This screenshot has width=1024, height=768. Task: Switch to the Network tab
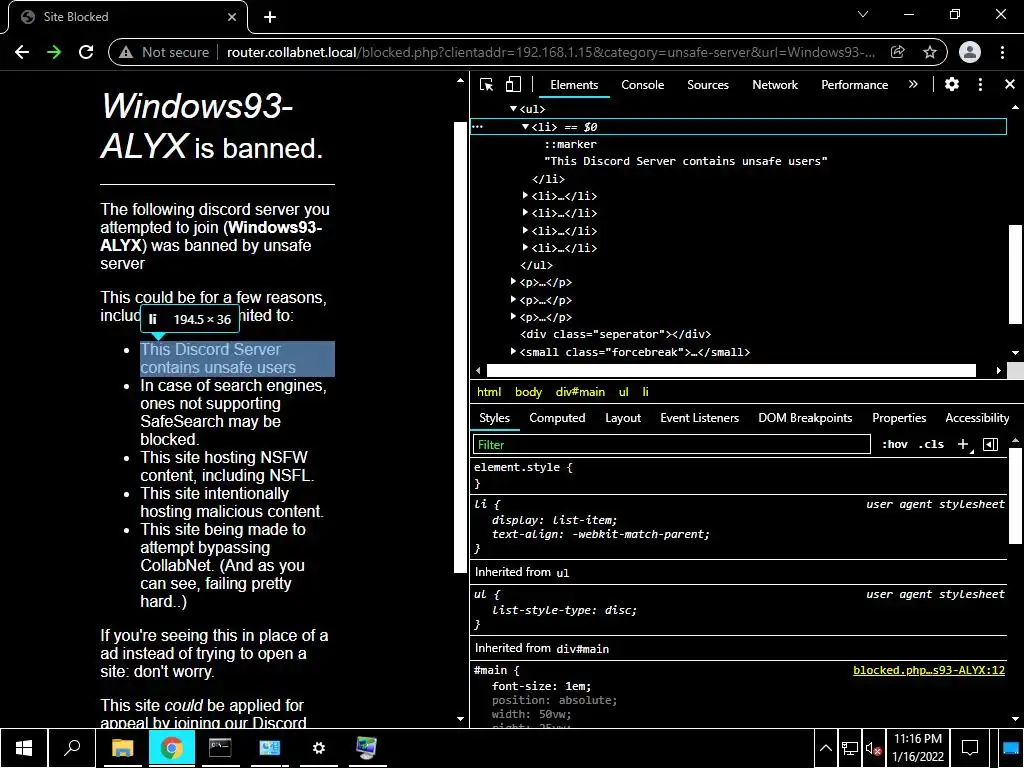click(775, 85)
